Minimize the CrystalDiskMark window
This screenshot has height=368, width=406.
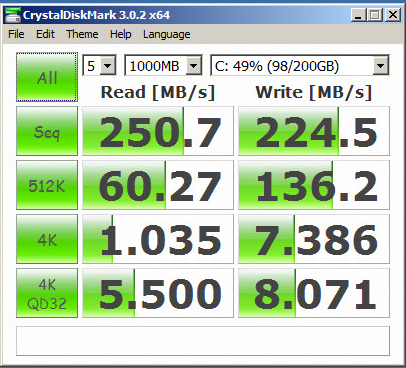(359, 15)
